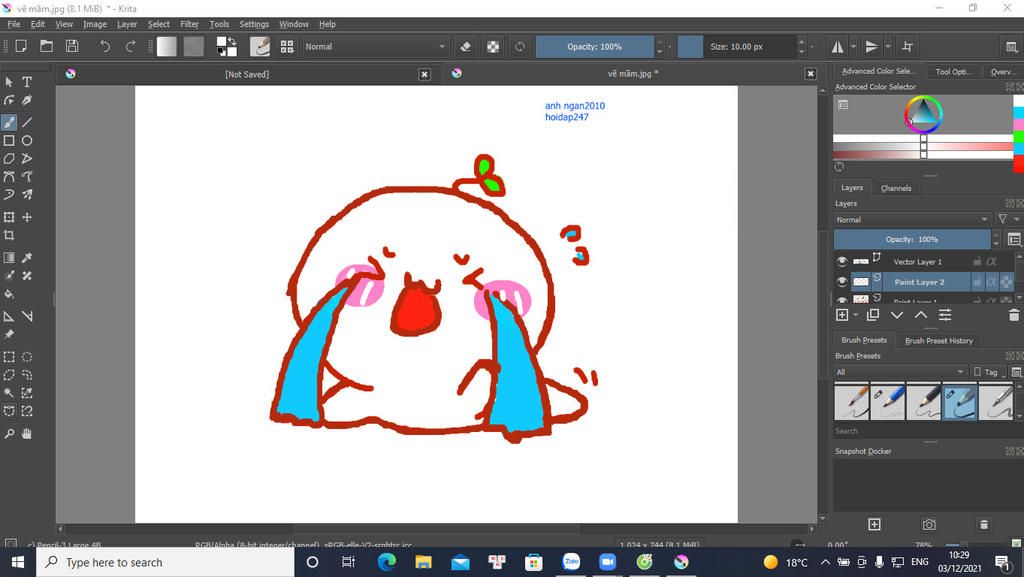Activate the Zoom magnifier tool

(x=9, y=433)
